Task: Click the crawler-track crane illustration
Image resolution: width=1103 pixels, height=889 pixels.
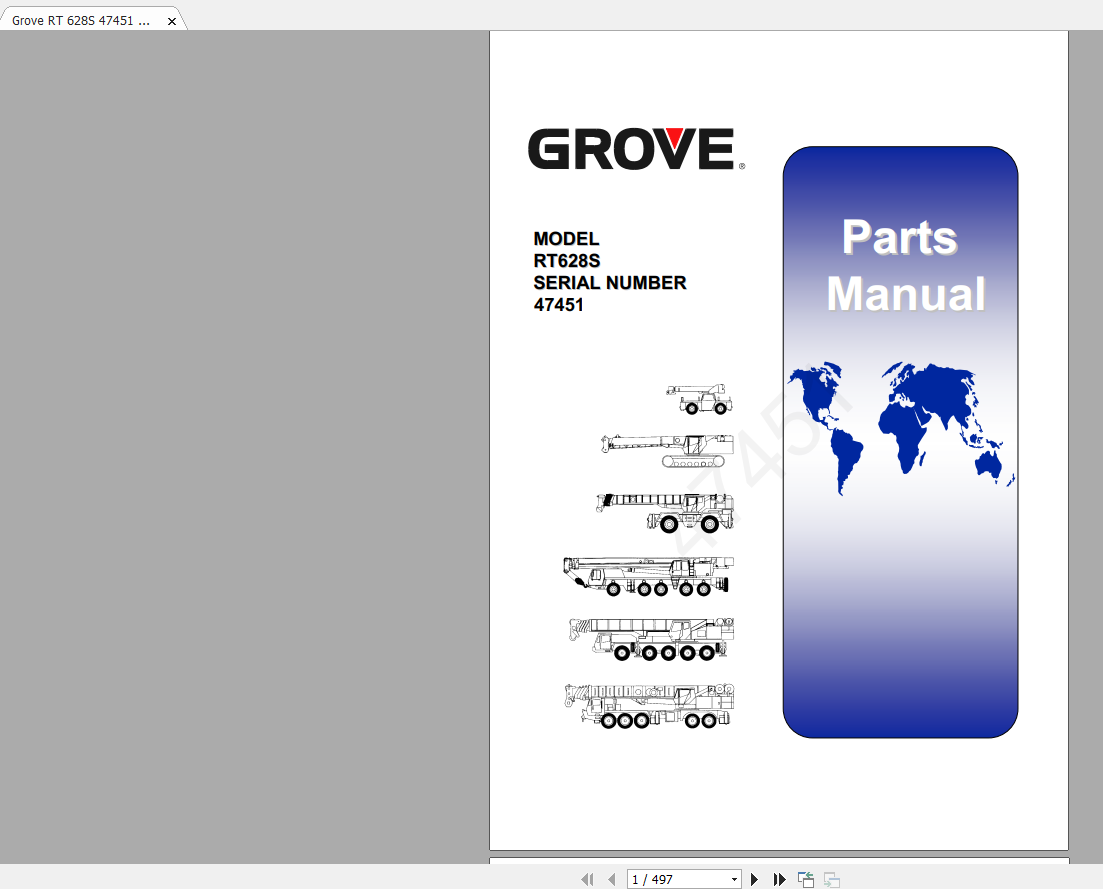Action: [x=666, y=451]
